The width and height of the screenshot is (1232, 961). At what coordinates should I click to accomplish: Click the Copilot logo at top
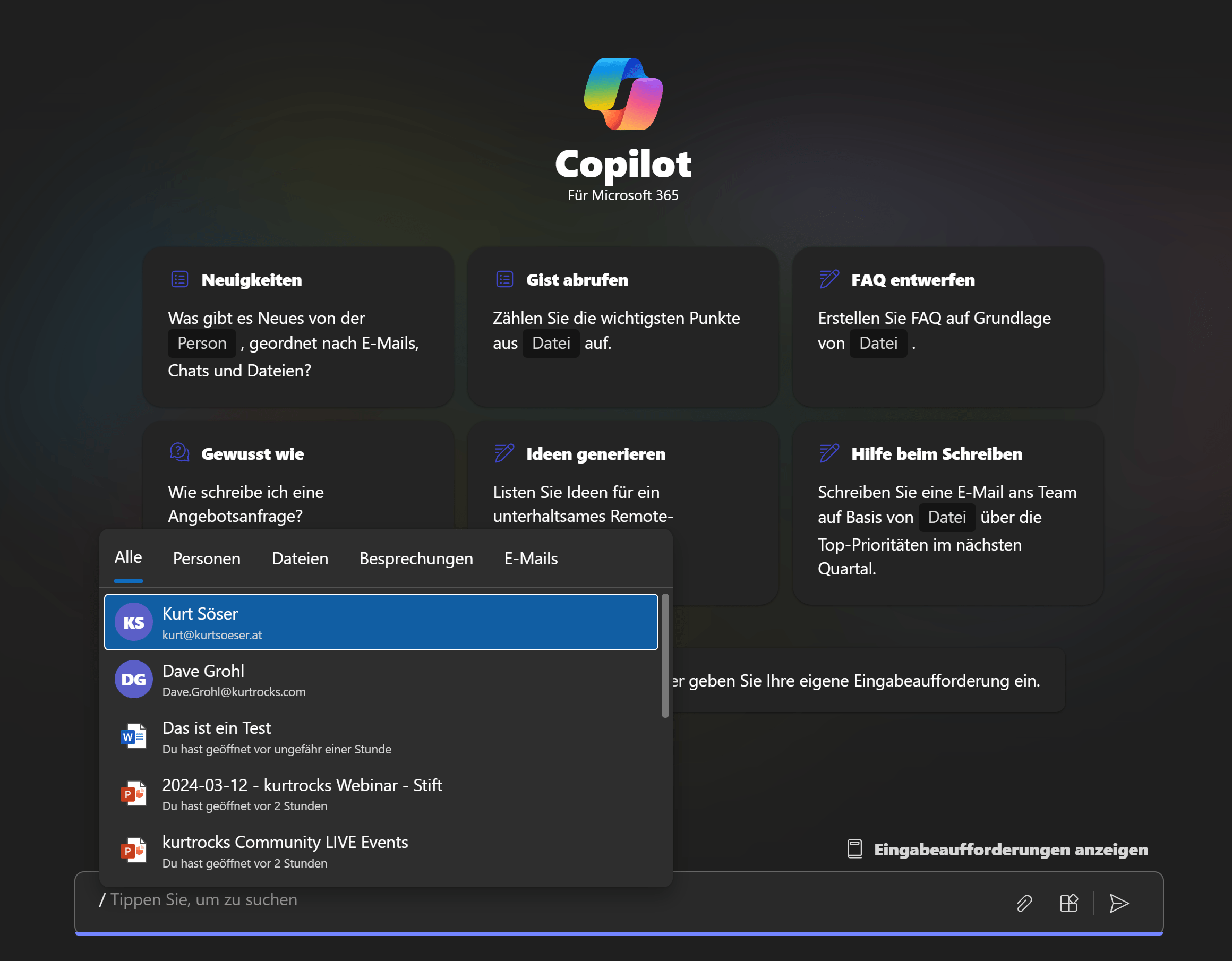623,93
